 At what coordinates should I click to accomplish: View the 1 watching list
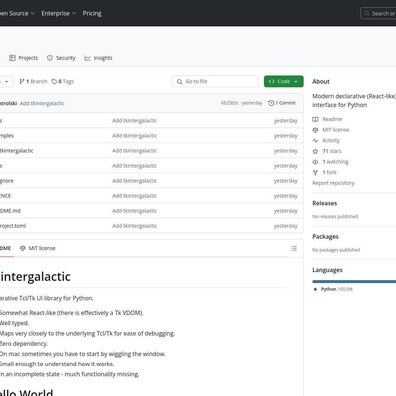pyautogui.click(x=335, y=162)
